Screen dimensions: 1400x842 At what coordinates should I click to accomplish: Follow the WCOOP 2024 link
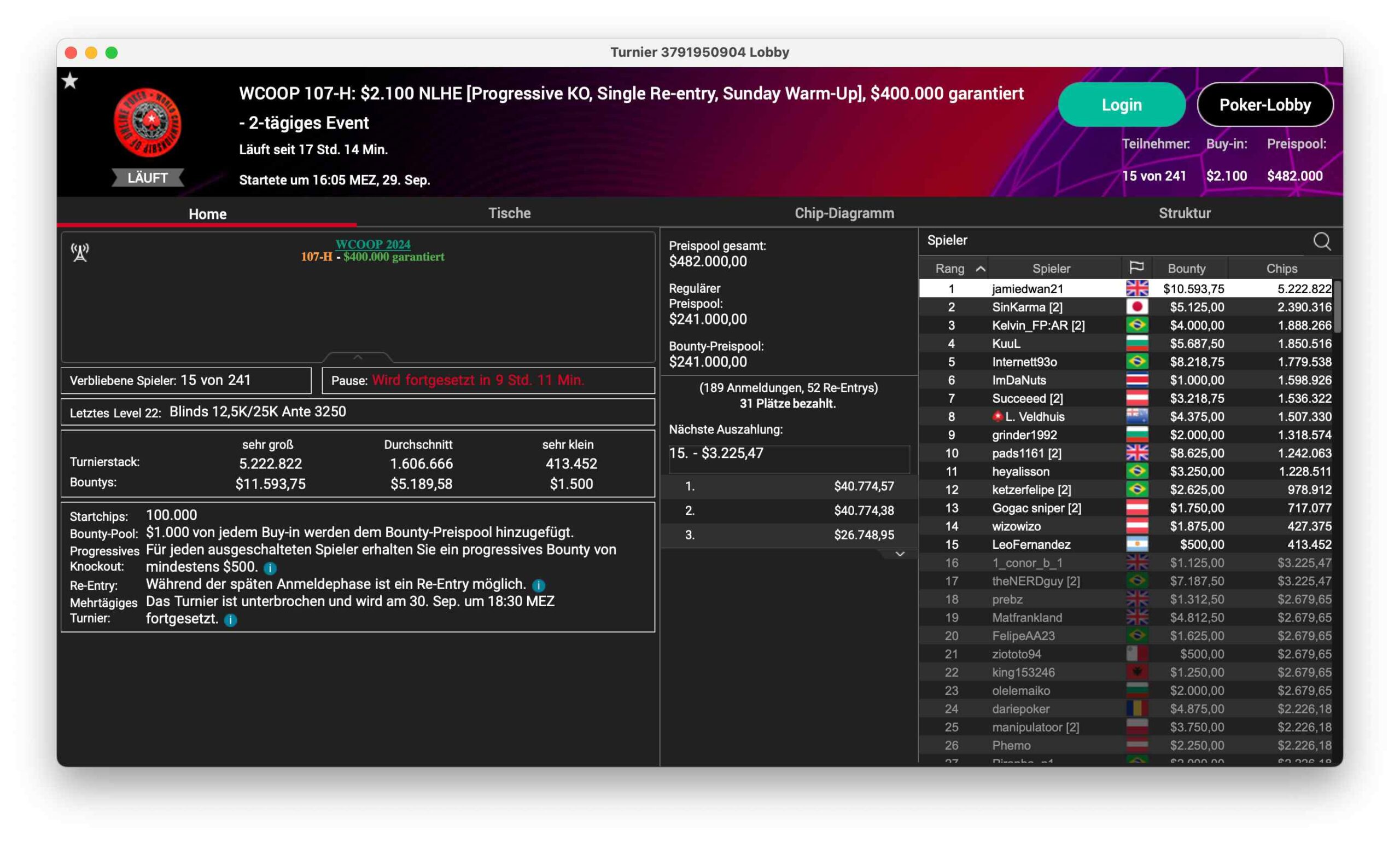(x=372, y=244)
